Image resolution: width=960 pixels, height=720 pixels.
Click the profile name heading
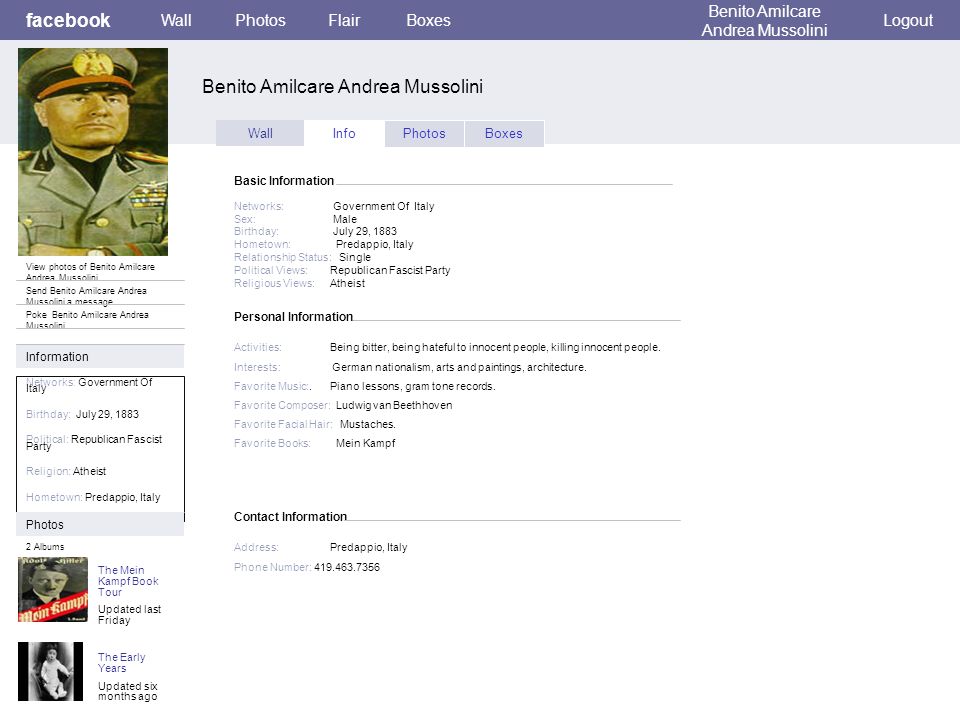342,86
